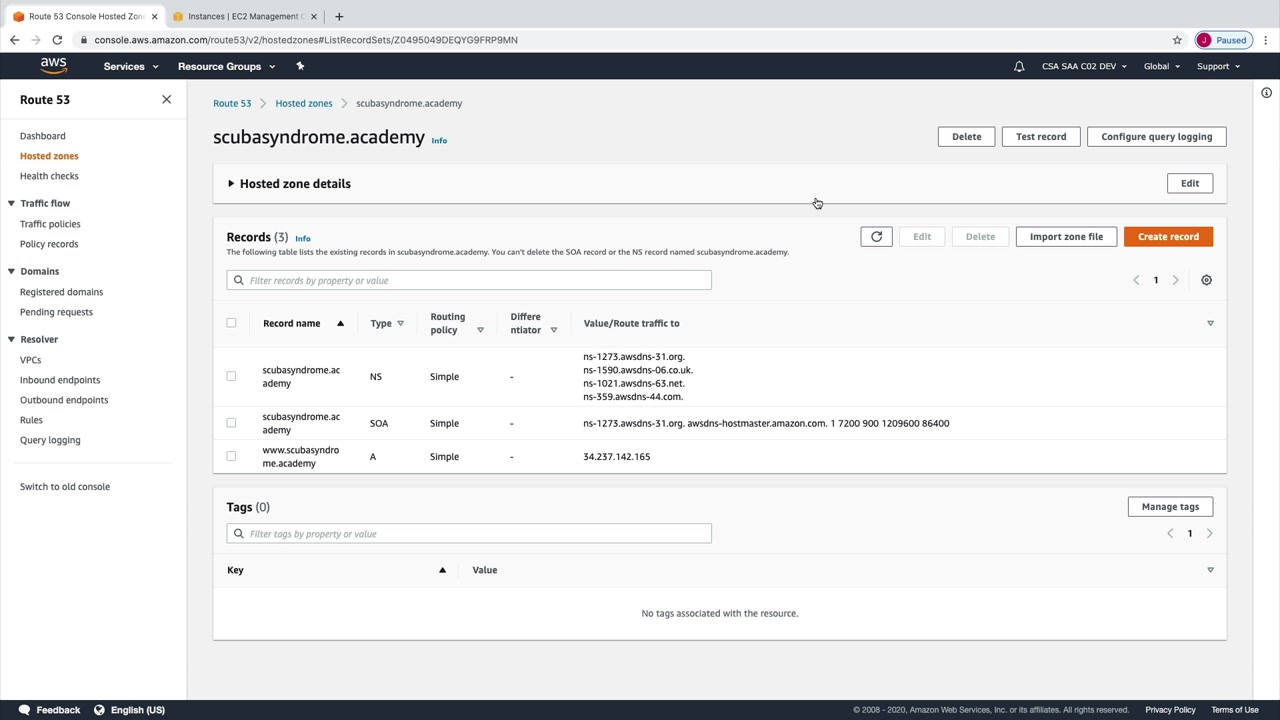Open the Global region dropdown
Viewport: 1280px width, 720px height.
tap(1162, 66)
